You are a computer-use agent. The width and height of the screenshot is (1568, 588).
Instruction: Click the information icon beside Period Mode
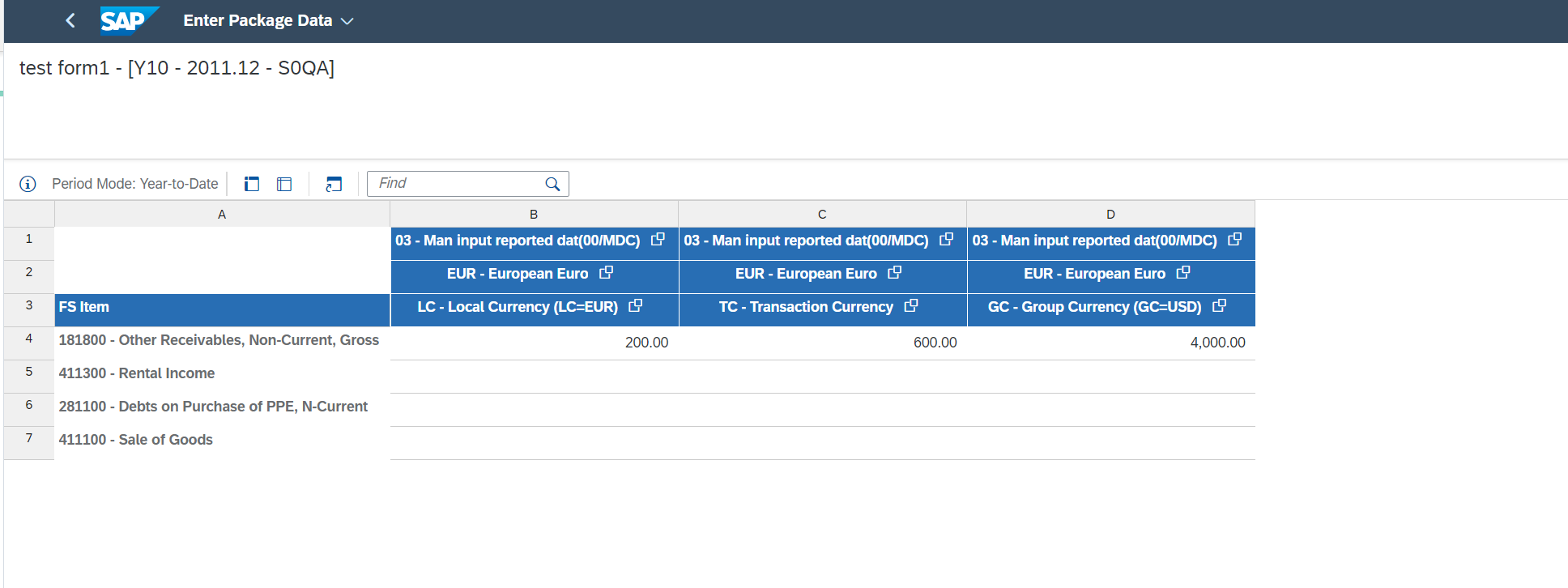28,184
